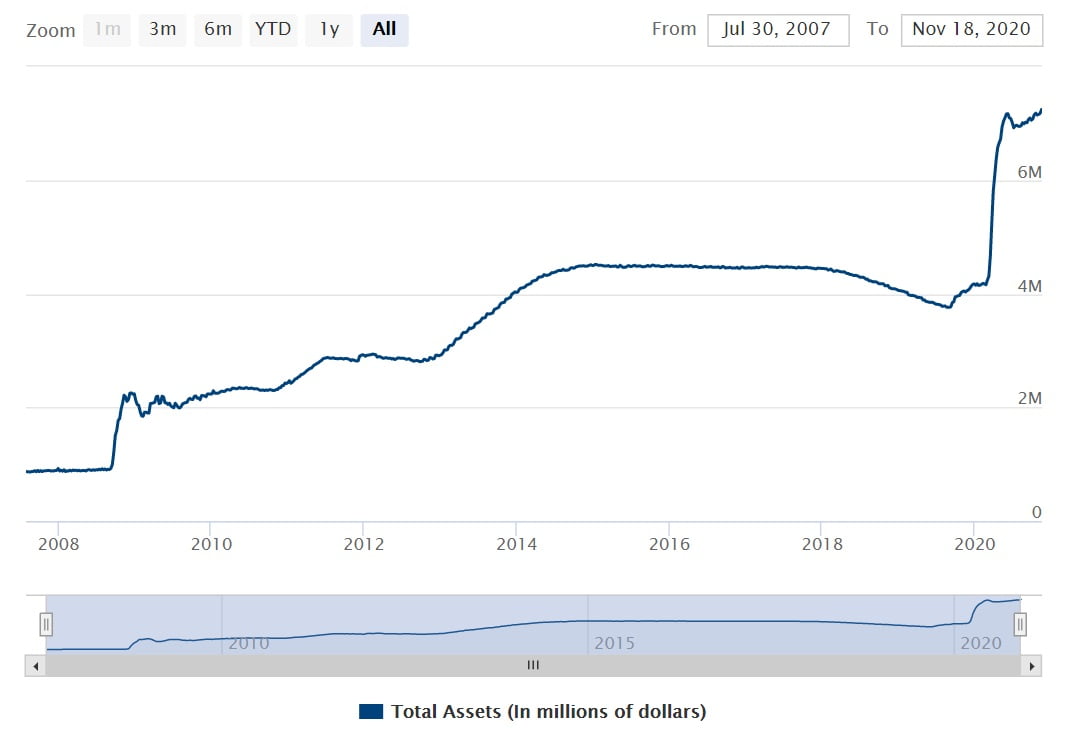Screen dimensions: 1065x737
Task: Click the right navigator range handle
Action: click(x=1020, y=625)
